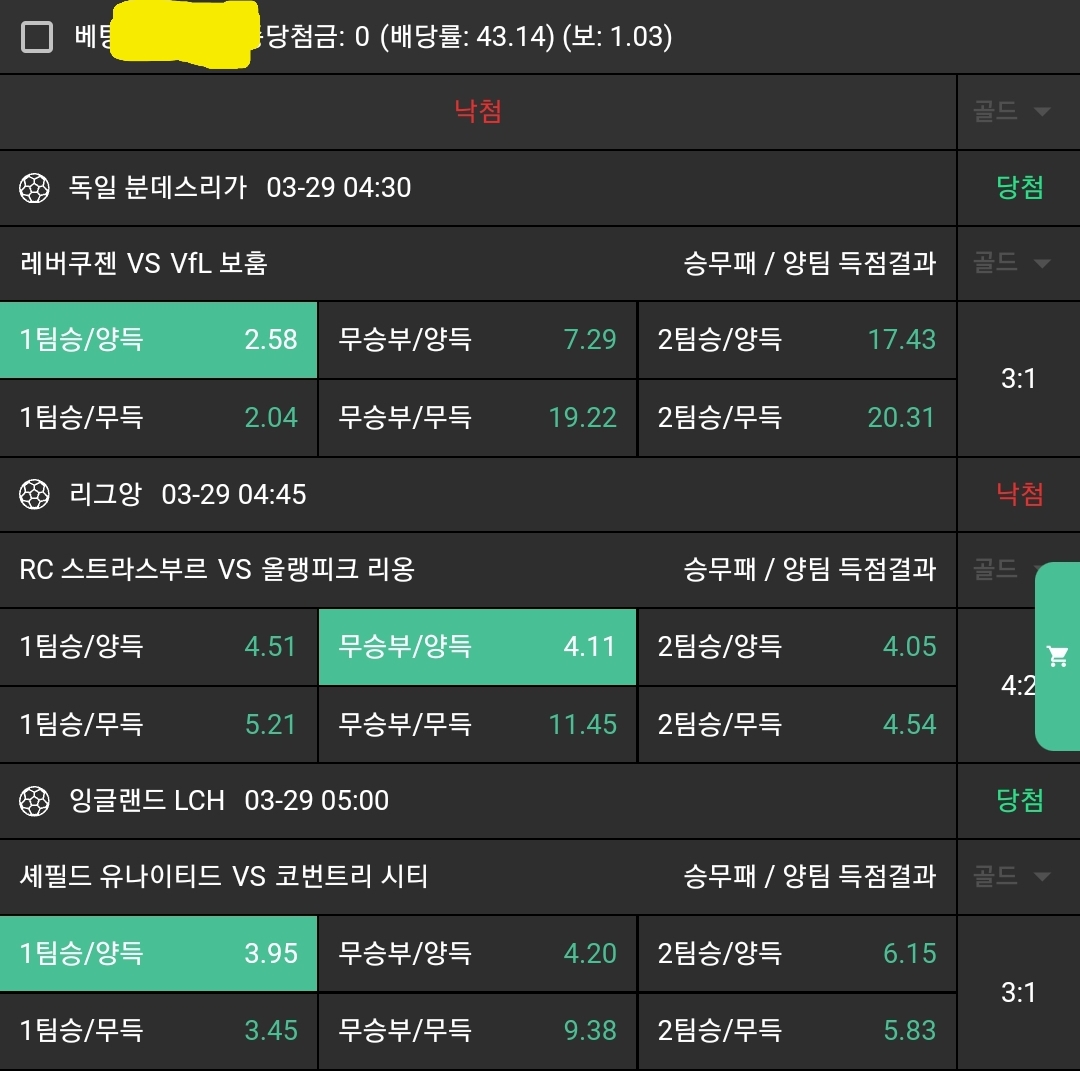Screen dimensions: 1080x1071
Task: Choose 1팀승/무득 at odds 5.21
Action: (158, 723)
